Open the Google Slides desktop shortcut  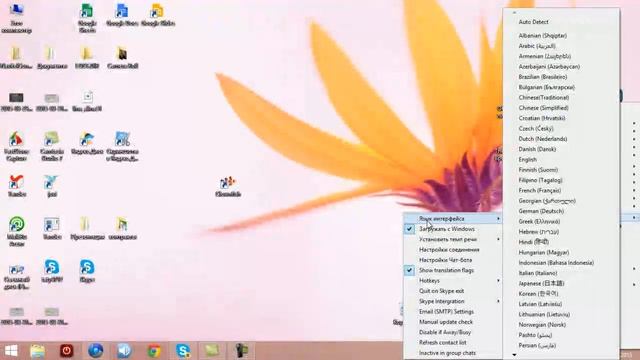click(158, 15)
